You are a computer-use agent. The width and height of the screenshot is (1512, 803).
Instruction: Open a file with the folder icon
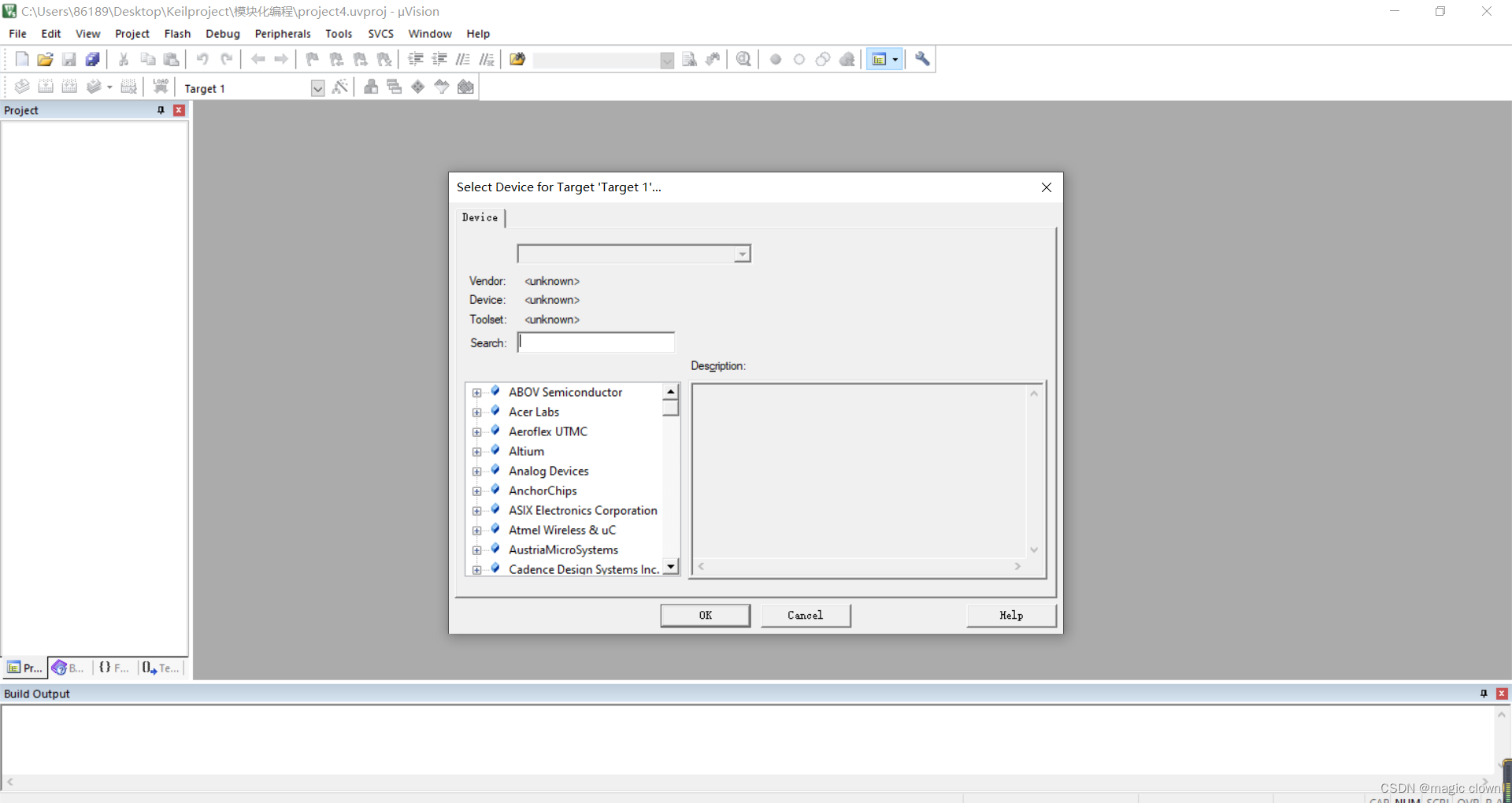[x=46, y=59]
